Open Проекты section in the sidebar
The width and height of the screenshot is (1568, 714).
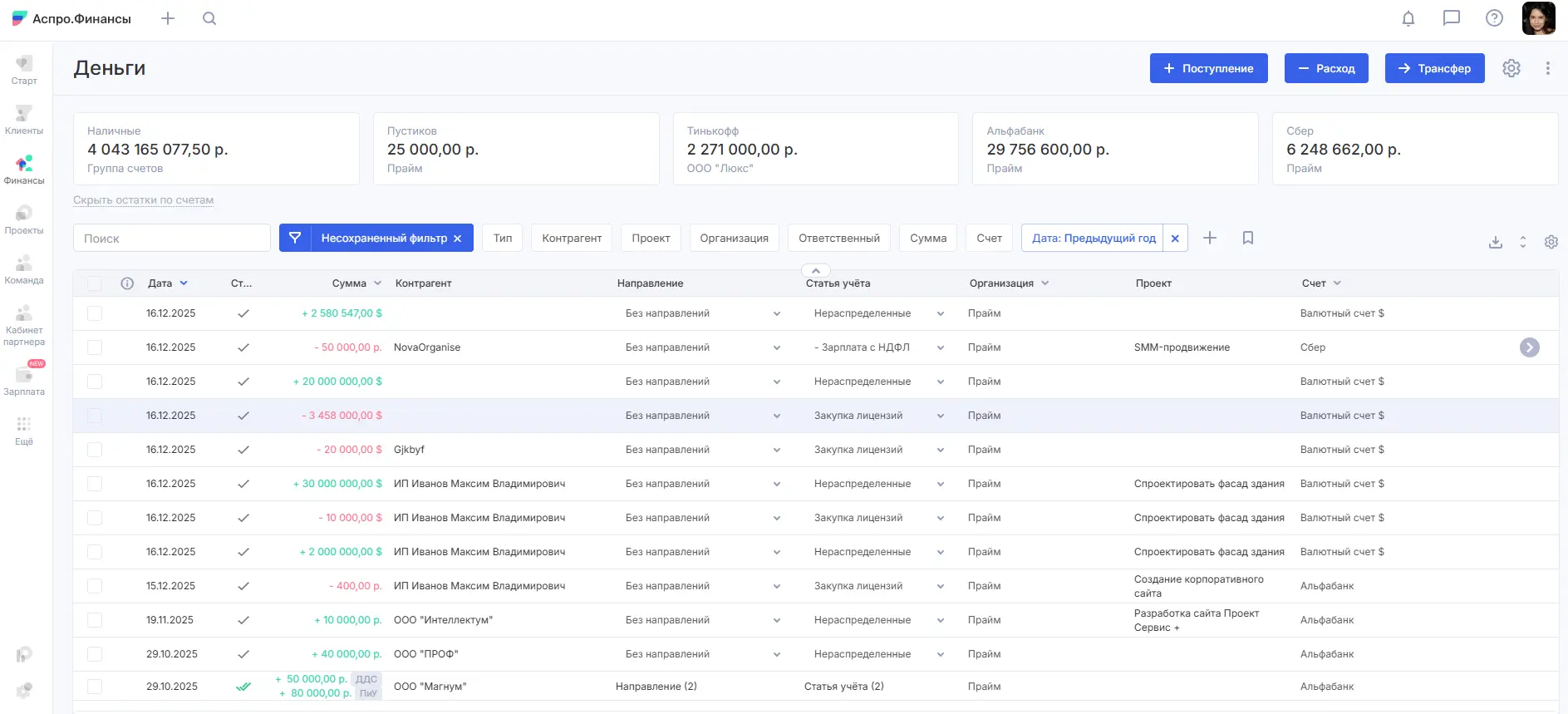pos(24,219)
